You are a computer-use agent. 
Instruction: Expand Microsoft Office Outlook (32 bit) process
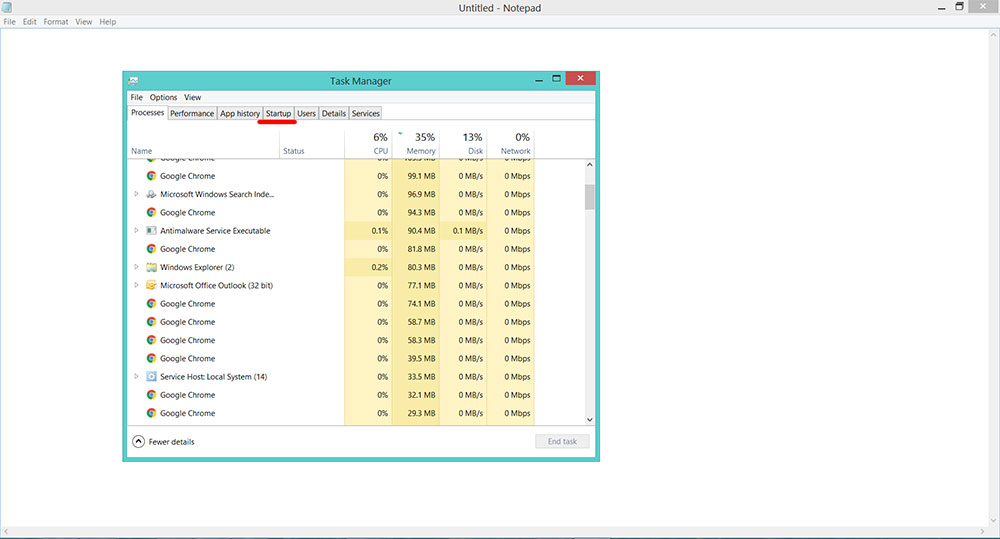[x=136, y=285]
